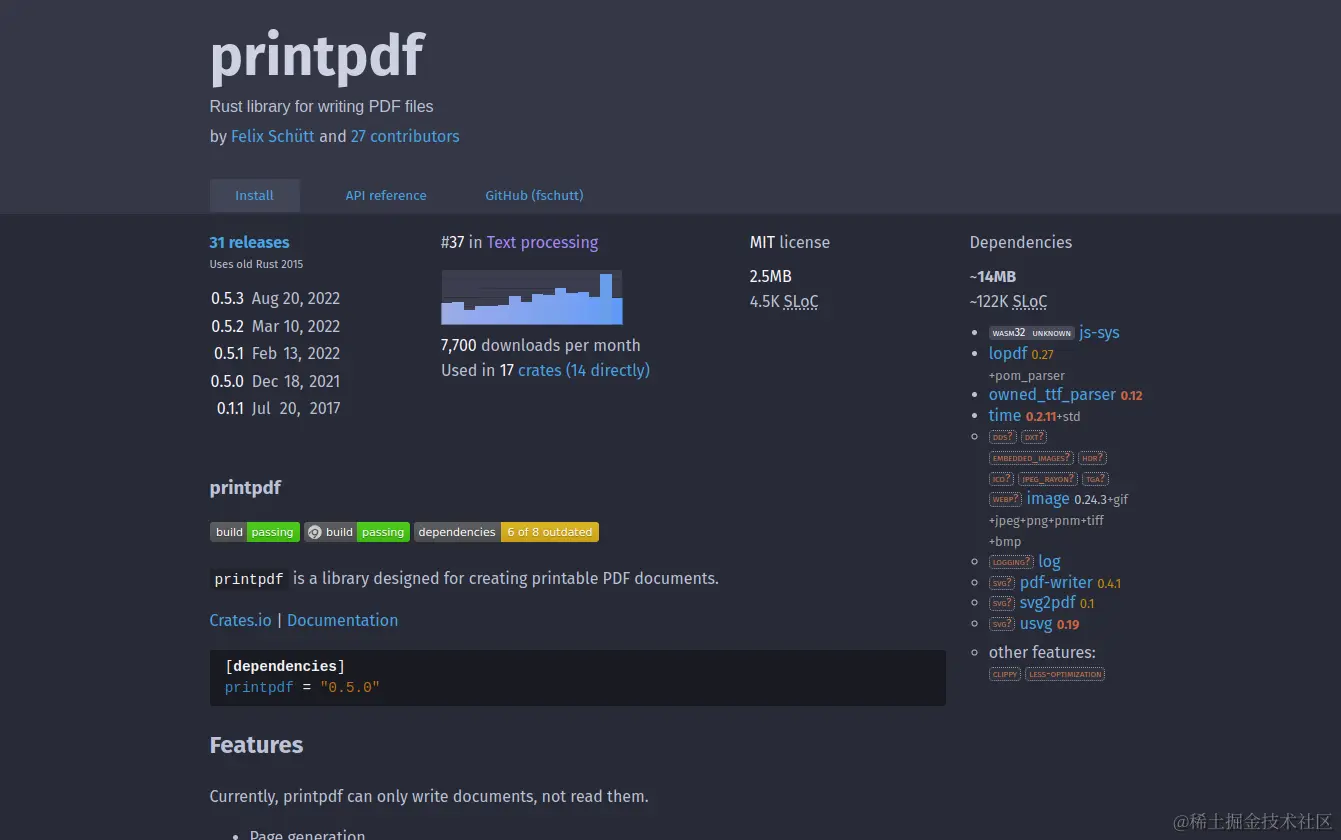Click the EMBEDDED_IMAGES? feature tag
The width and height of the screenshot is (1341, 840).
(1031, 458)
